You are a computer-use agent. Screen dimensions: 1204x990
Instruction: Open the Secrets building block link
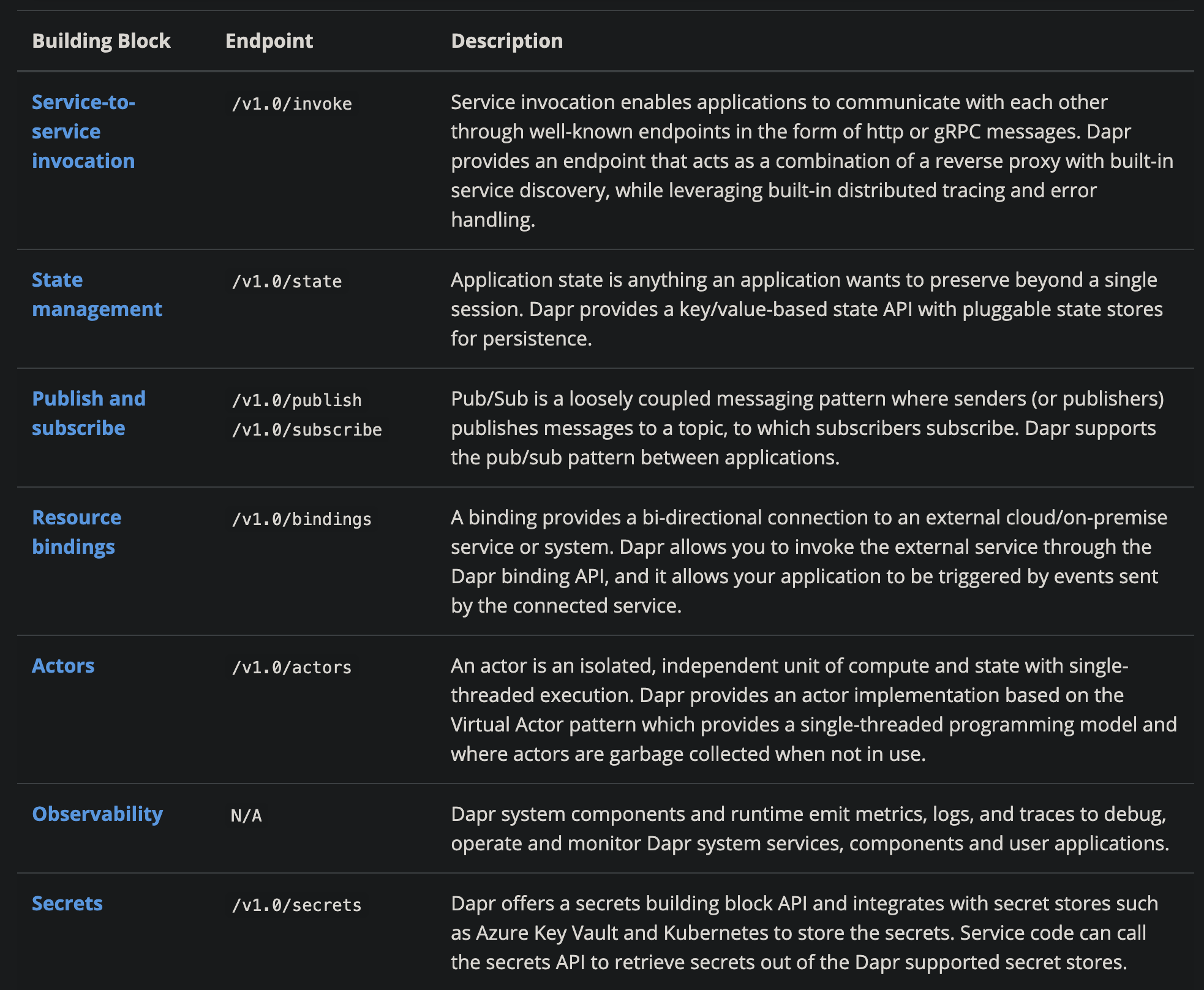pos(67,903)
